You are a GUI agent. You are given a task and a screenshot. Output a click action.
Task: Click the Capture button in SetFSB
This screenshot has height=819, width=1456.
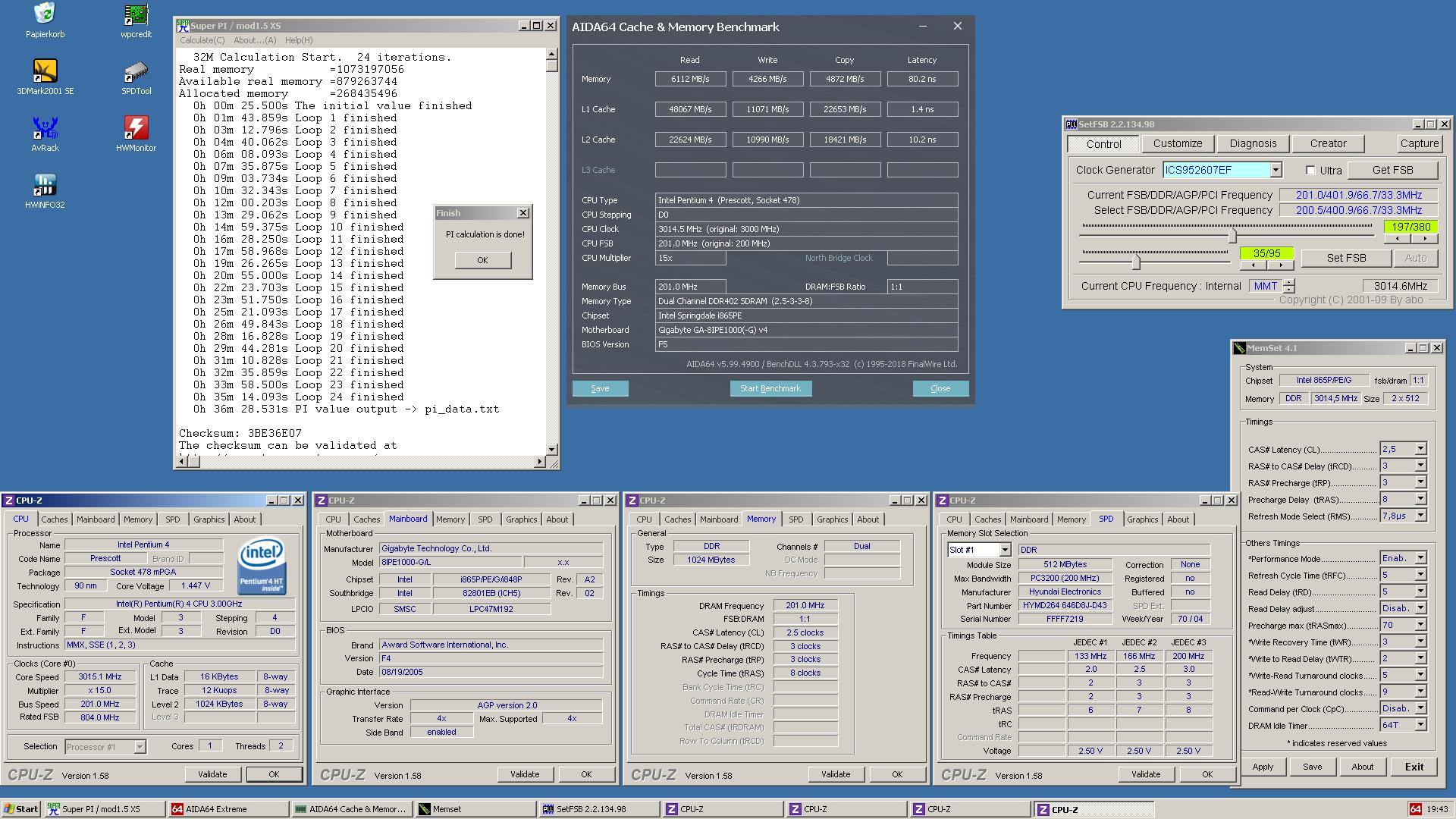1419,143
